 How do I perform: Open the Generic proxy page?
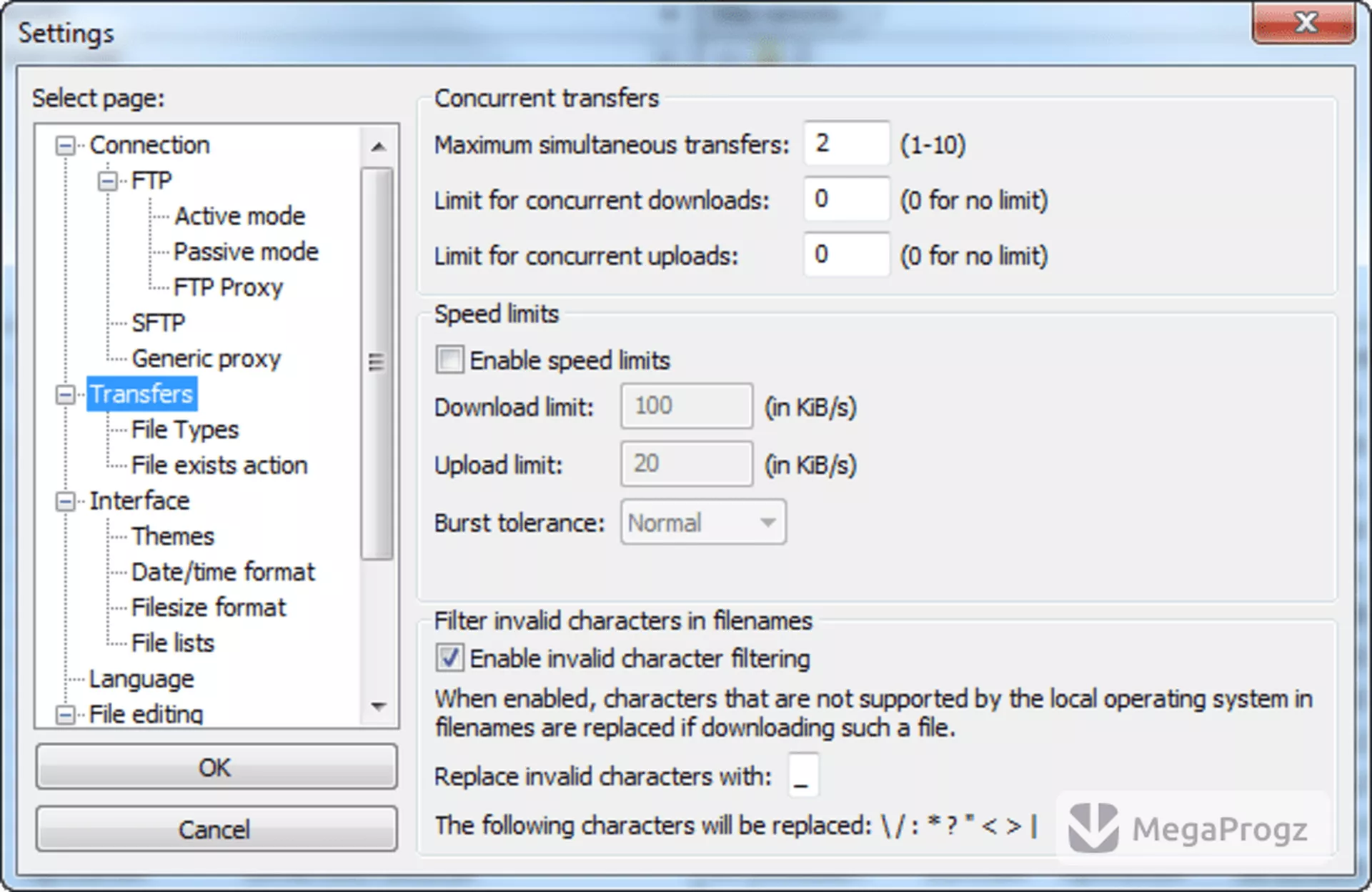(x=206, y=358)
